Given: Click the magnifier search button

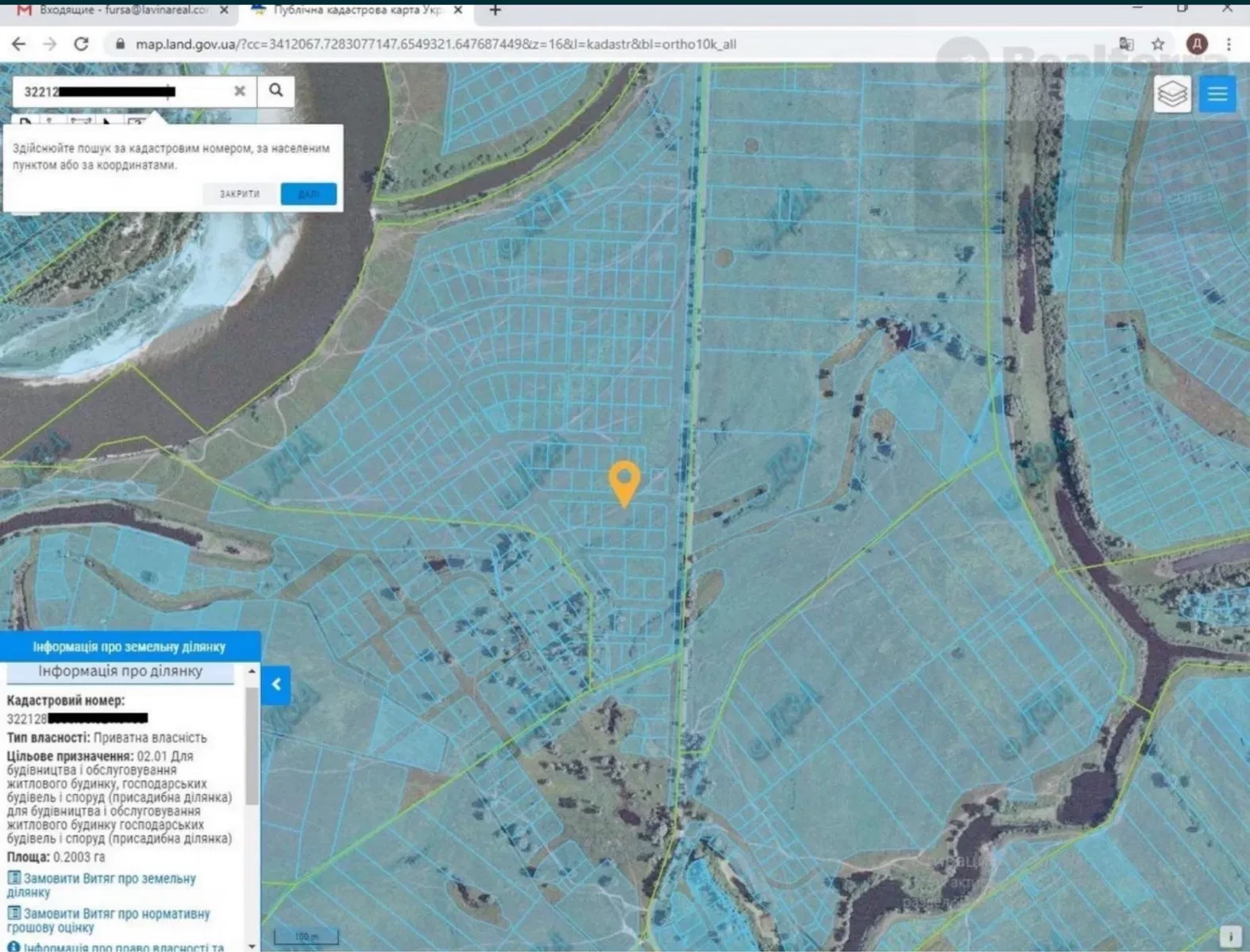Looking at the screenshot, I should (x=276, y=91).
